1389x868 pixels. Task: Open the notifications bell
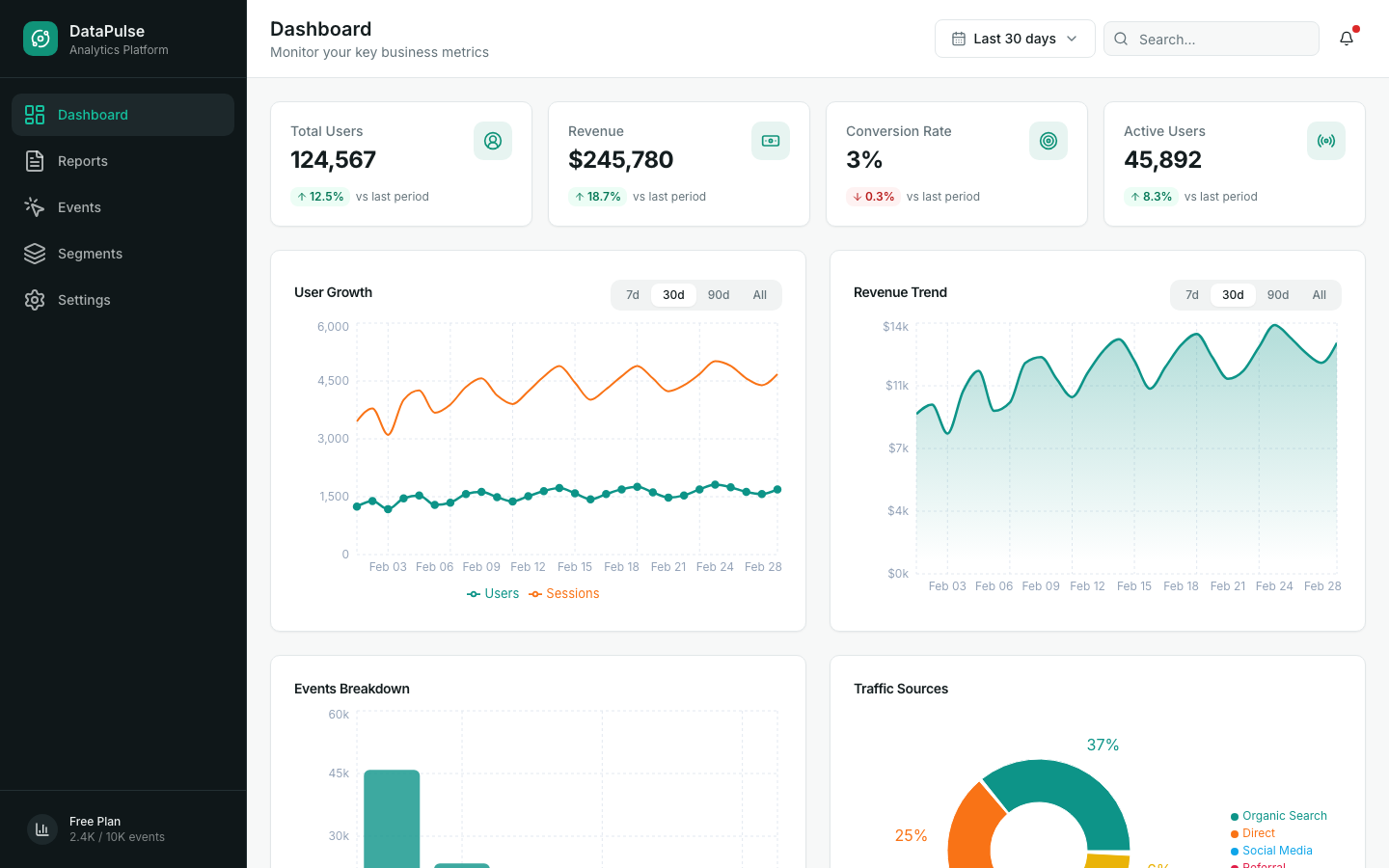click(x=1347, y=39)
